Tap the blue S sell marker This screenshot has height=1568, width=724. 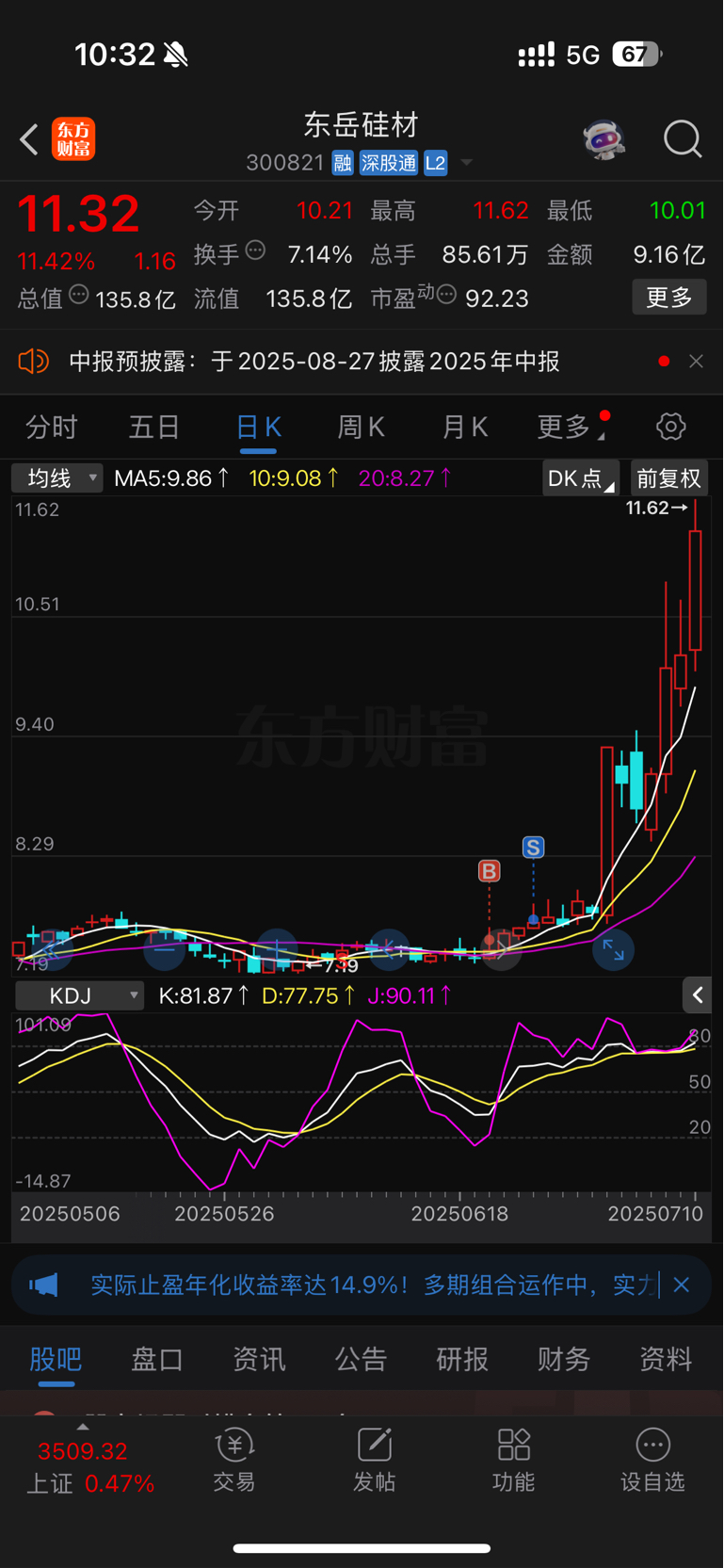pyautogui.click(x=533, y=847)
